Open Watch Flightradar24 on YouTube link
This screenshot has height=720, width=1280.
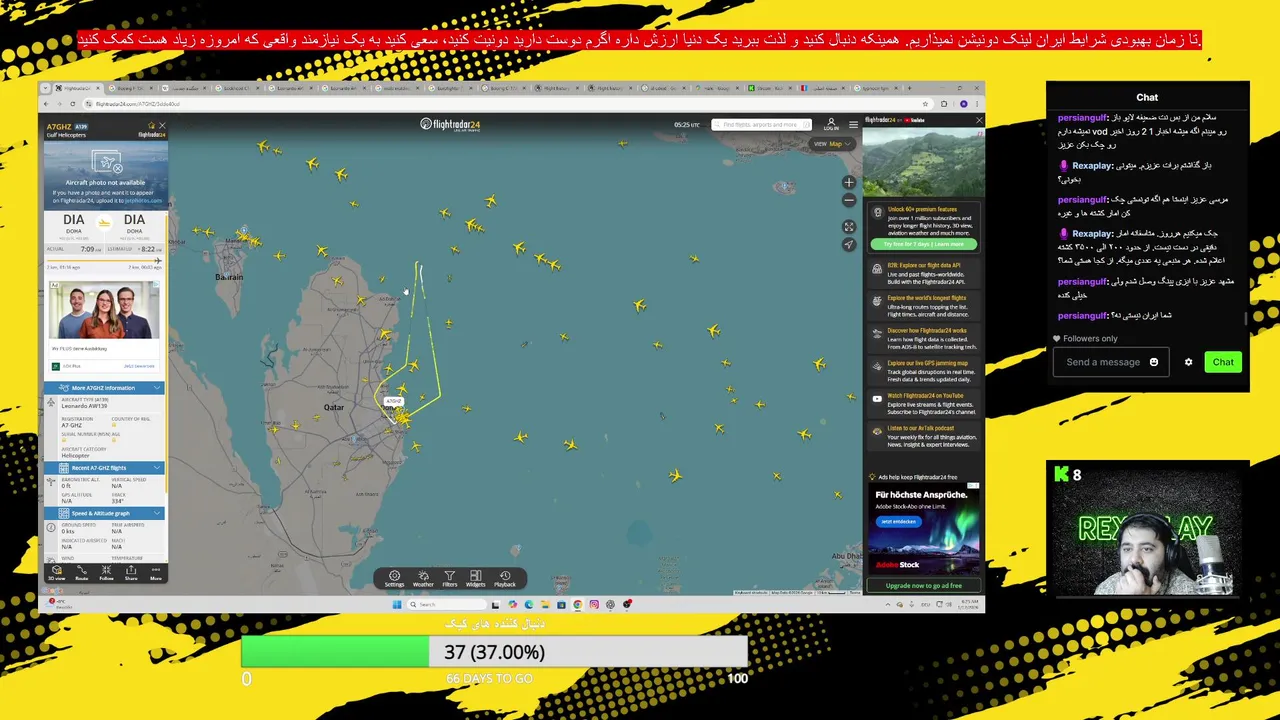[923, 404]
